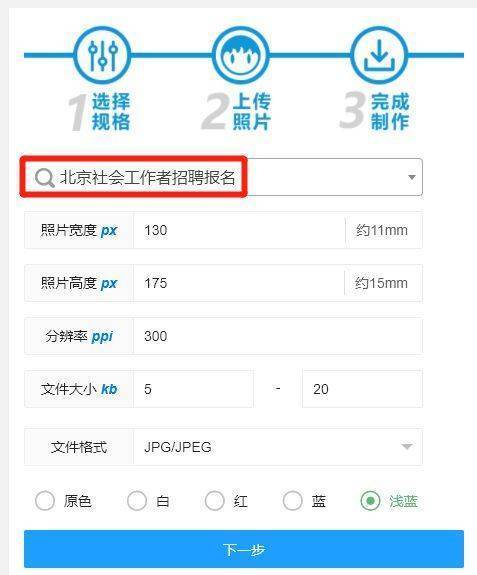Go to step 选择规格 label
The height and width of the screenshot is (575, 477).
click(x=111, y=111)
